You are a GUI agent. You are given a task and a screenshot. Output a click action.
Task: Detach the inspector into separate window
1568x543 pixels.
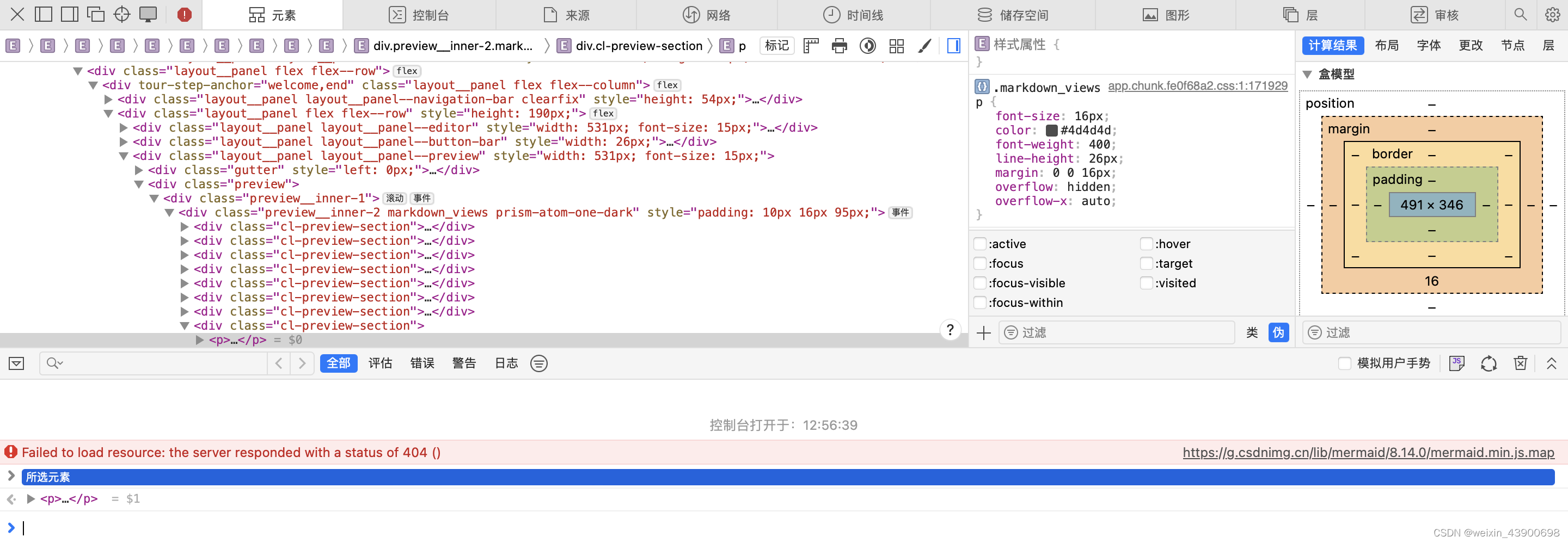pyautogui.click(x=96, y=15)
